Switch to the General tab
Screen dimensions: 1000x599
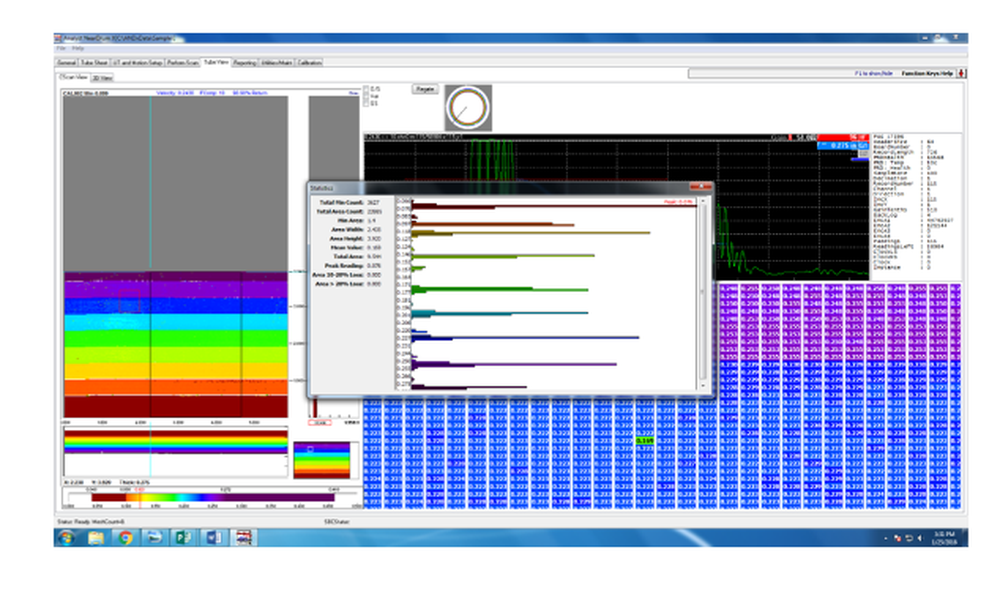point(66,63)
